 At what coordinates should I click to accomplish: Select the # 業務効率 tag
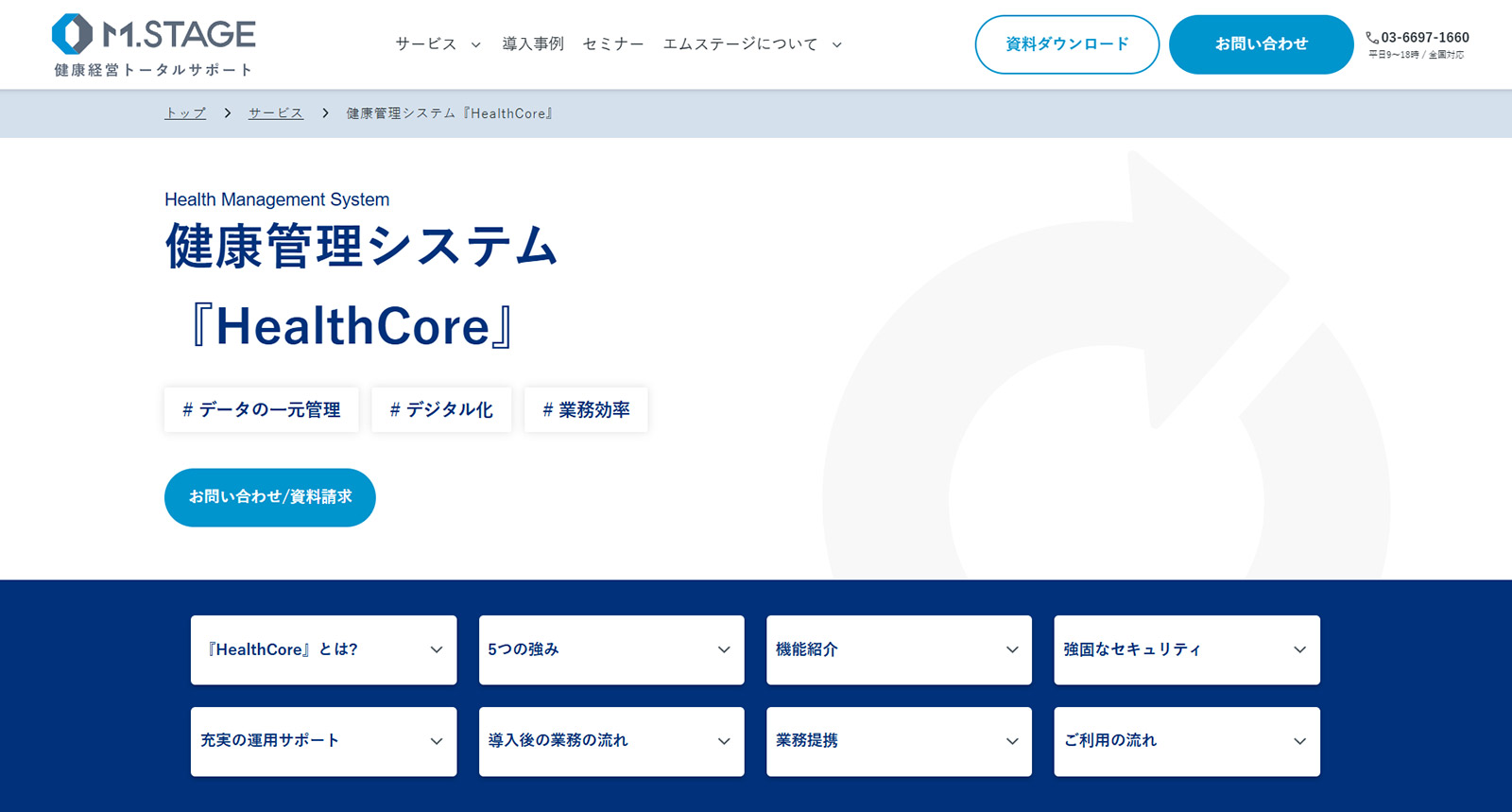[586, 409]
